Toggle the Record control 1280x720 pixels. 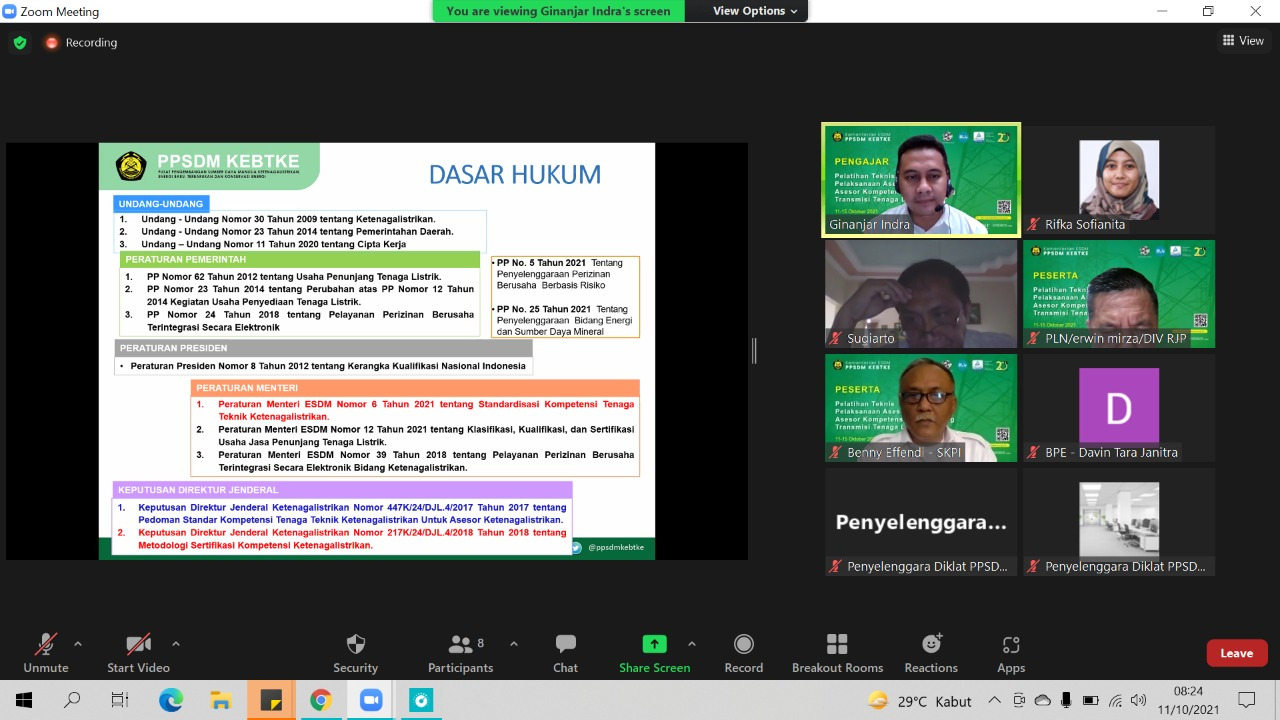[x=743, y=653]
